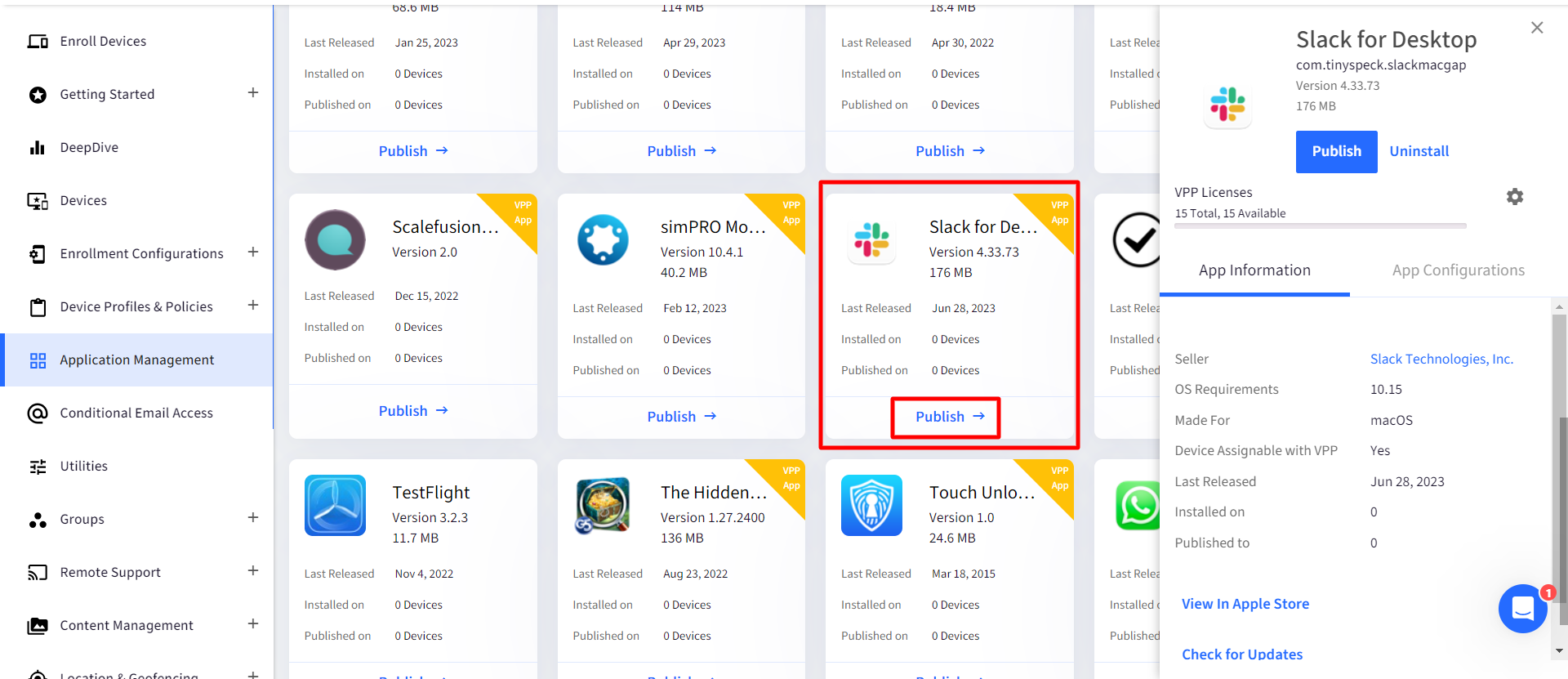Viewport: 1568px width, 679px height.
Task: Click the Touch Unlock shield app icon
Action: [871, 505]
